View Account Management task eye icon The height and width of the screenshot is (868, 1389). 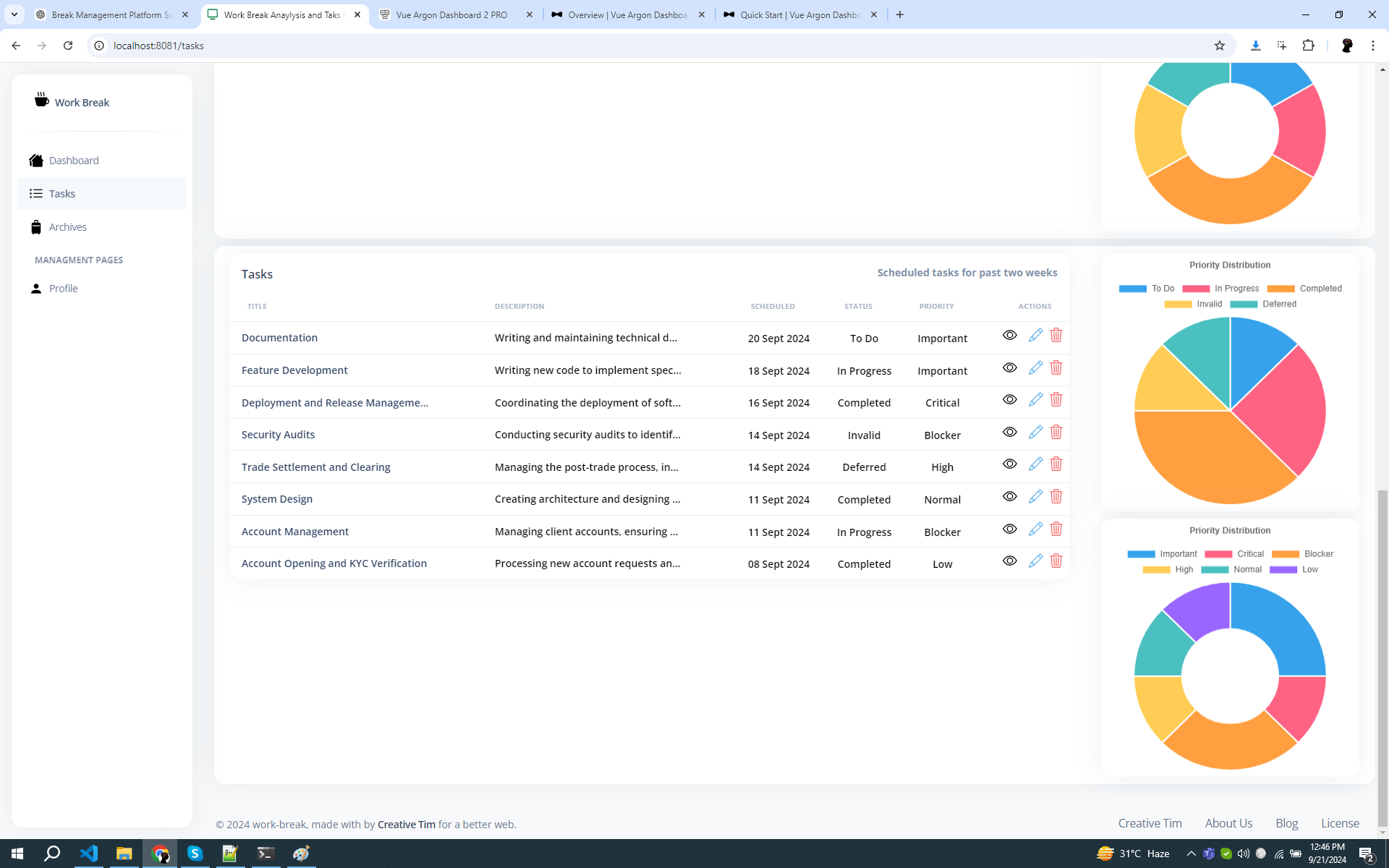pos(1010,529)
